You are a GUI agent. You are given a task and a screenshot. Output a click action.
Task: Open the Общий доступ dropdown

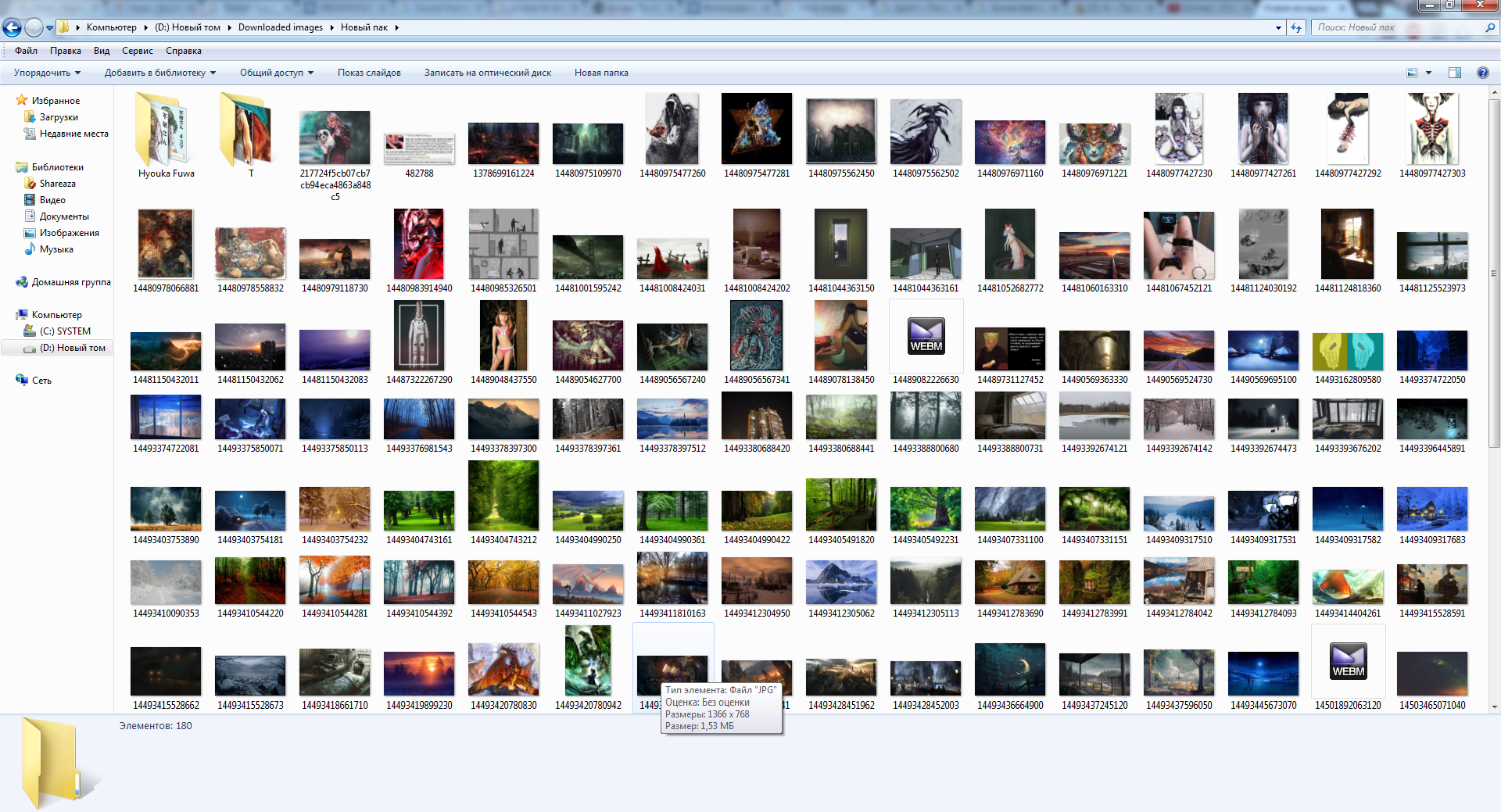click(277, 73)
